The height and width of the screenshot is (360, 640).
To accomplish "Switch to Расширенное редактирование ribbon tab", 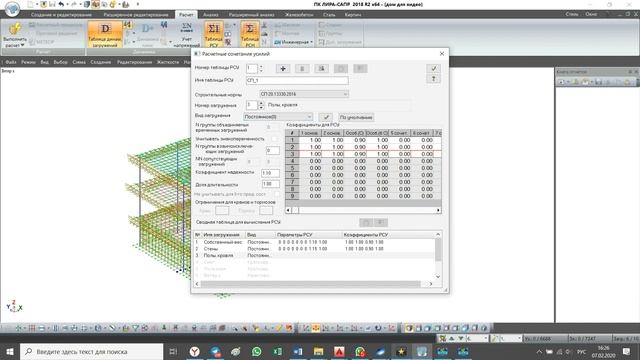I will pos(136,15).
